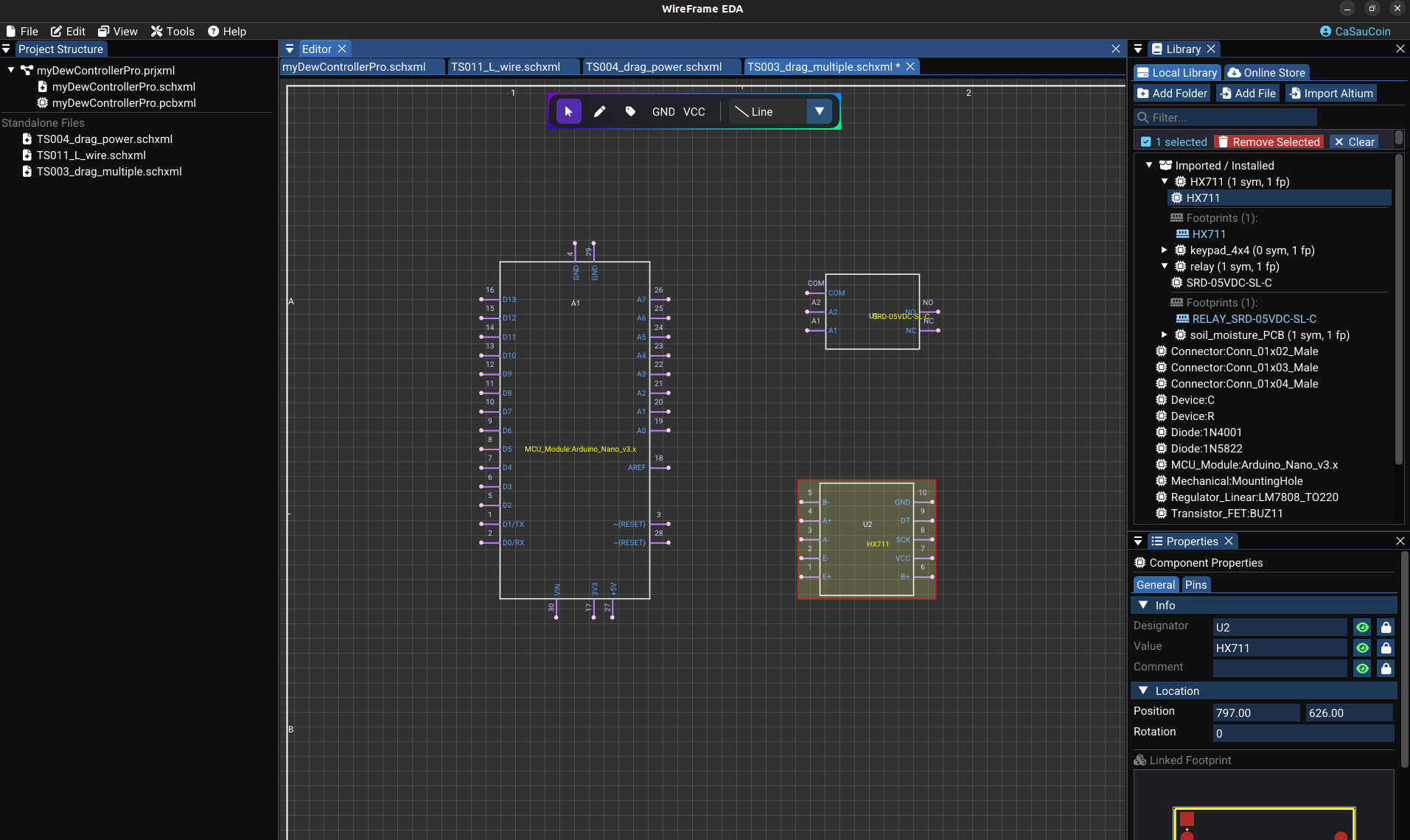Viewport: 1410px width, 840px height.
Task: Toggle the Comment lock icon
Action: (x=1386, y=668)
